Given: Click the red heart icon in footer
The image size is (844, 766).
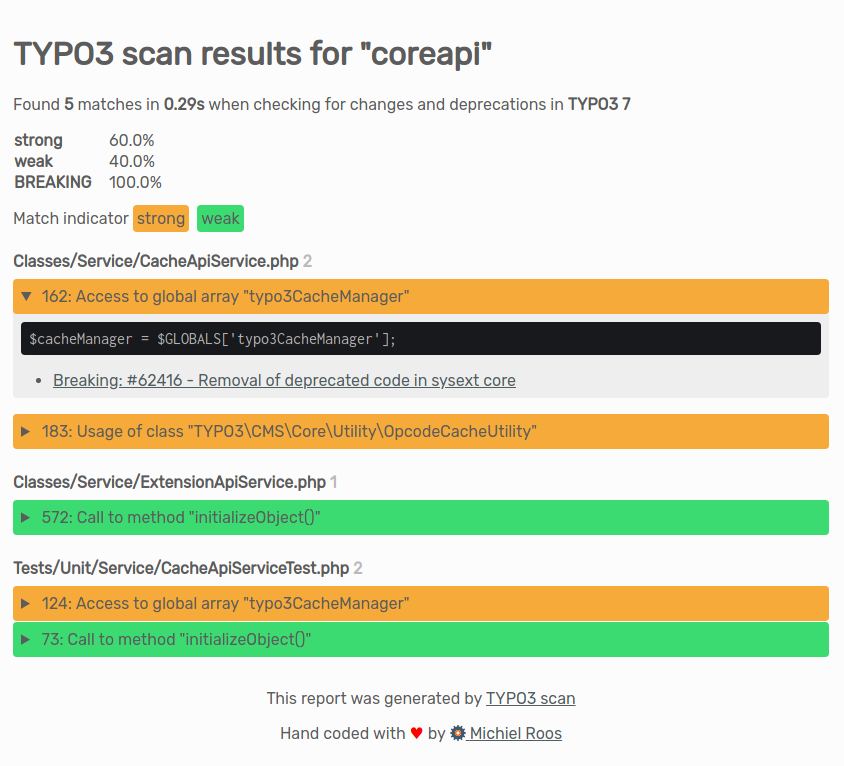Looking at the screenshot, I should 417,733.
